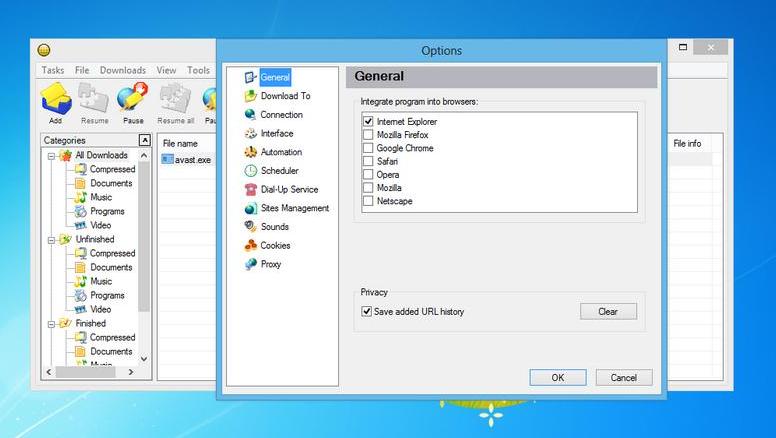Enable Mozilla Firefox integration
Screen dimensions: 776x438
(x=368, y=135)
